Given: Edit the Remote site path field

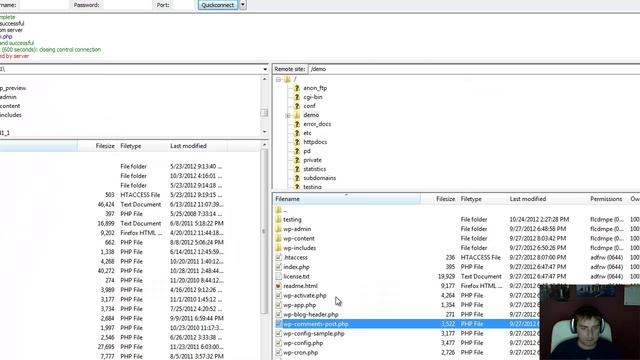Looking at the screenshot, I should [x=473, y=69].
